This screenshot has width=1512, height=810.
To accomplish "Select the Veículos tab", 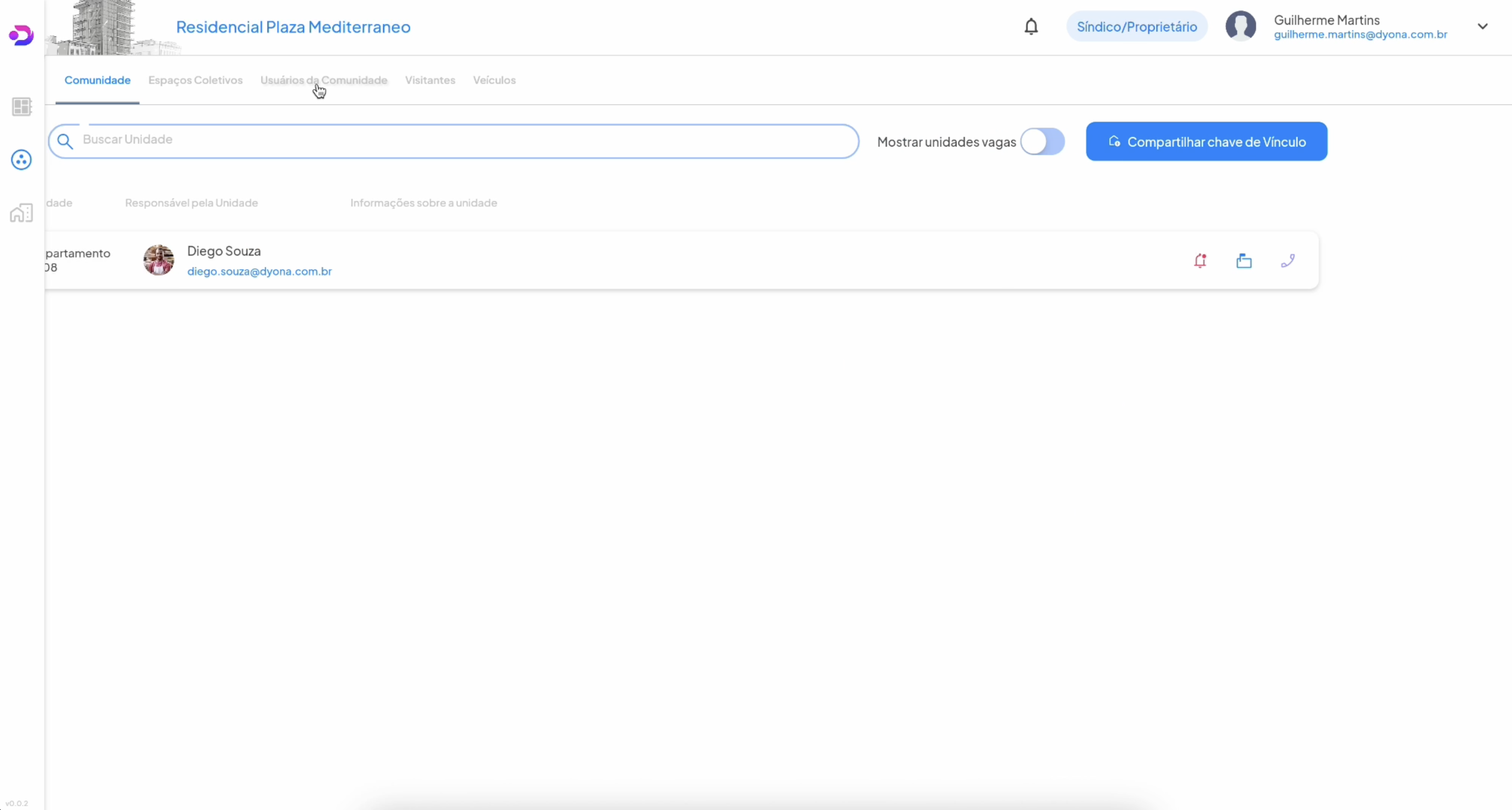I will coord(494,81).
